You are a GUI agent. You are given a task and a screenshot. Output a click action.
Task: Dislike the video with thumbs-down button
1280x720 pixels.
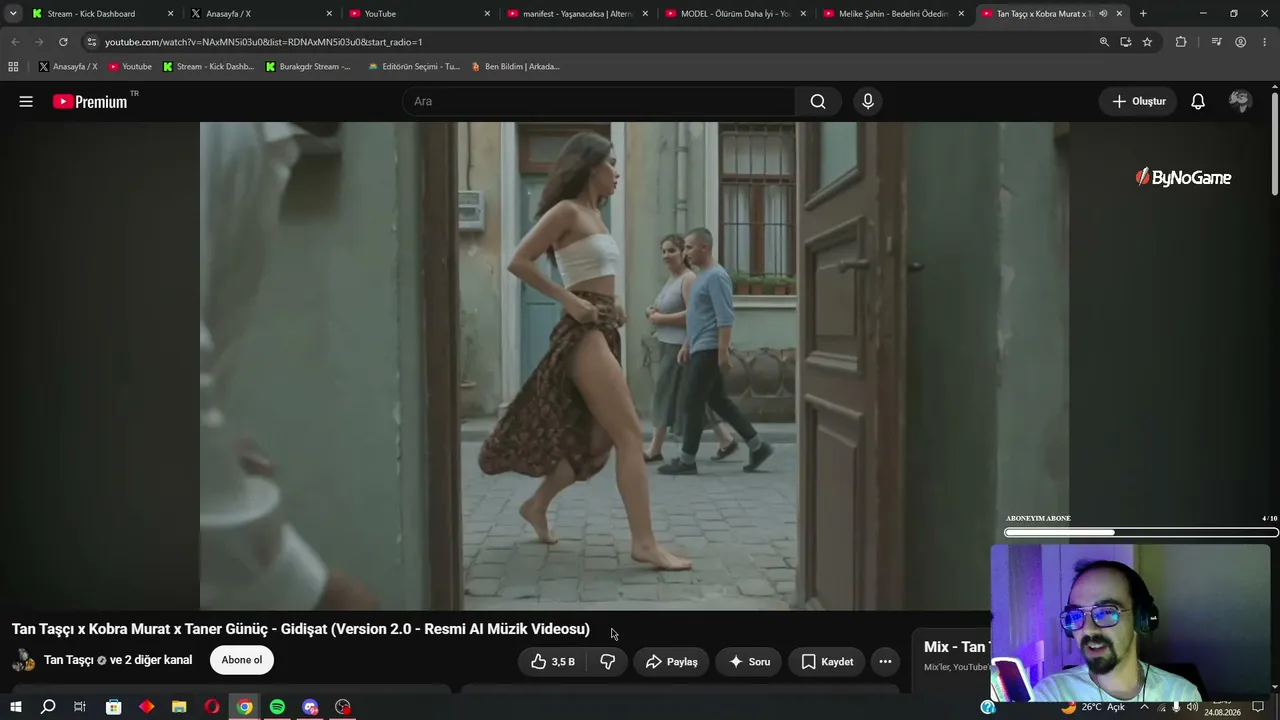pyautogui.click(x=607, y=661)
